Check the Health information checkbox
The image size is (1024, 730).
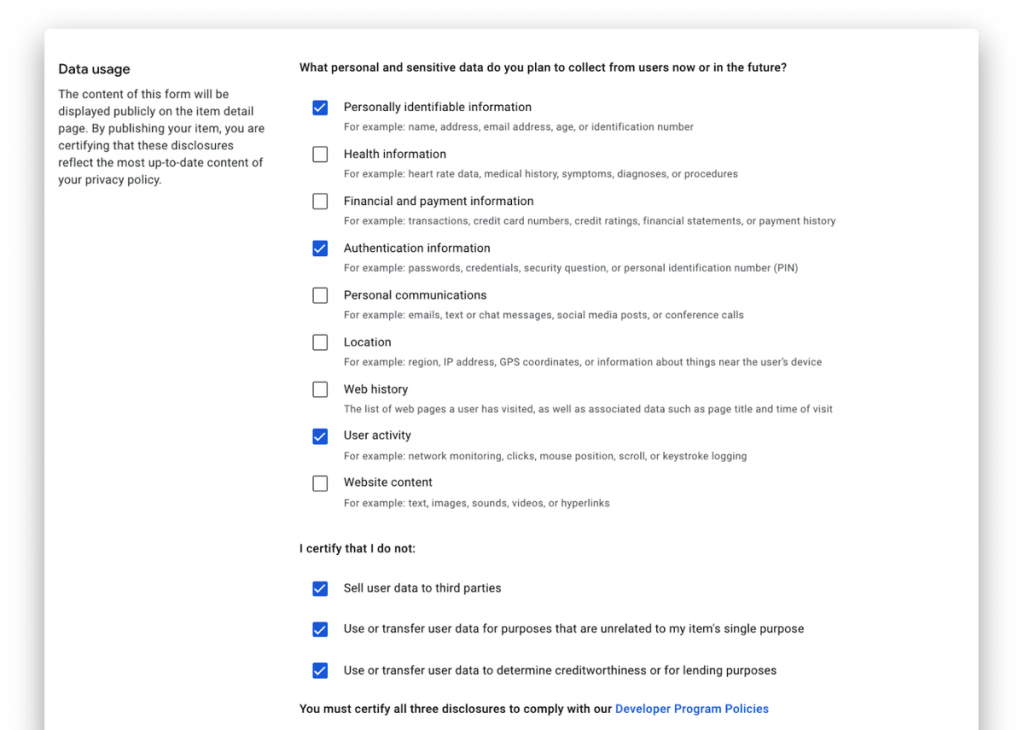[320, 154]
